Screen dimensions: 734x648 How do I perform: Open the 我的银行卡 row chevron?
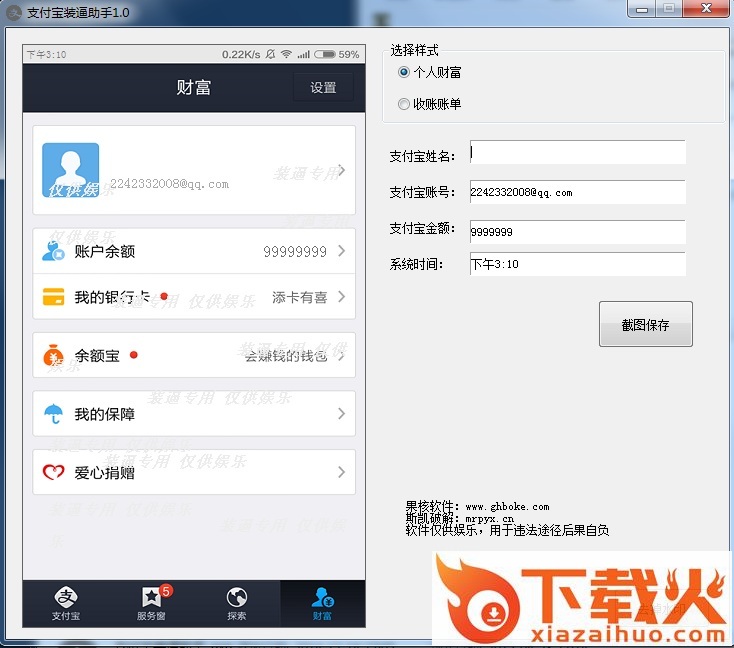point(342,296)
